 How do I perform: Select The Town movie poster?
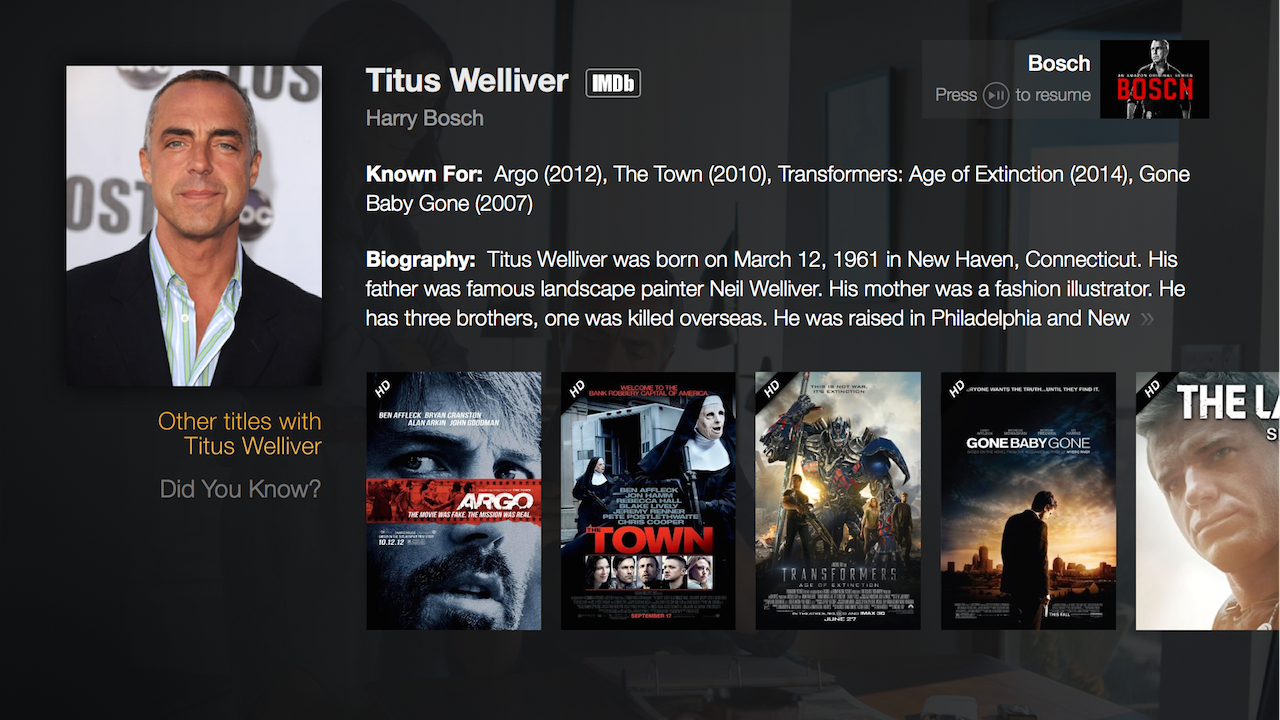[x=648, y=501]
